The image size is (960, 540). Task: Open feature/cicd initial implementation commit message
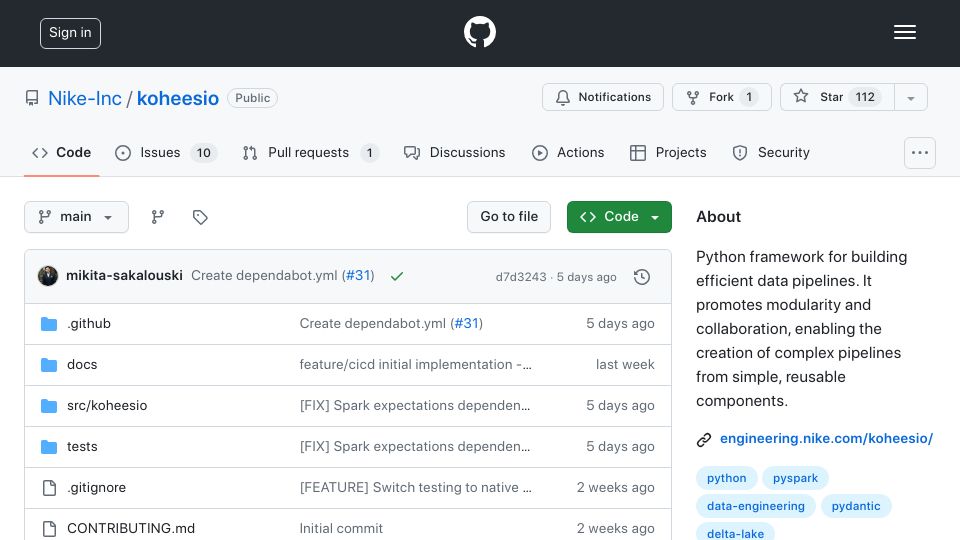[x=415, y=364]
